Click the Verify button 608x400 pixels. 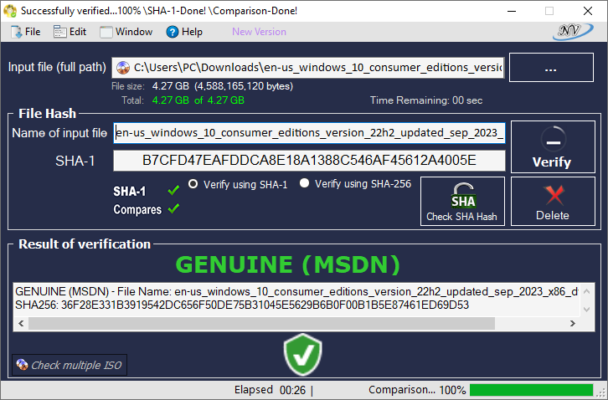pyautogui.click(x=553, y=147)
